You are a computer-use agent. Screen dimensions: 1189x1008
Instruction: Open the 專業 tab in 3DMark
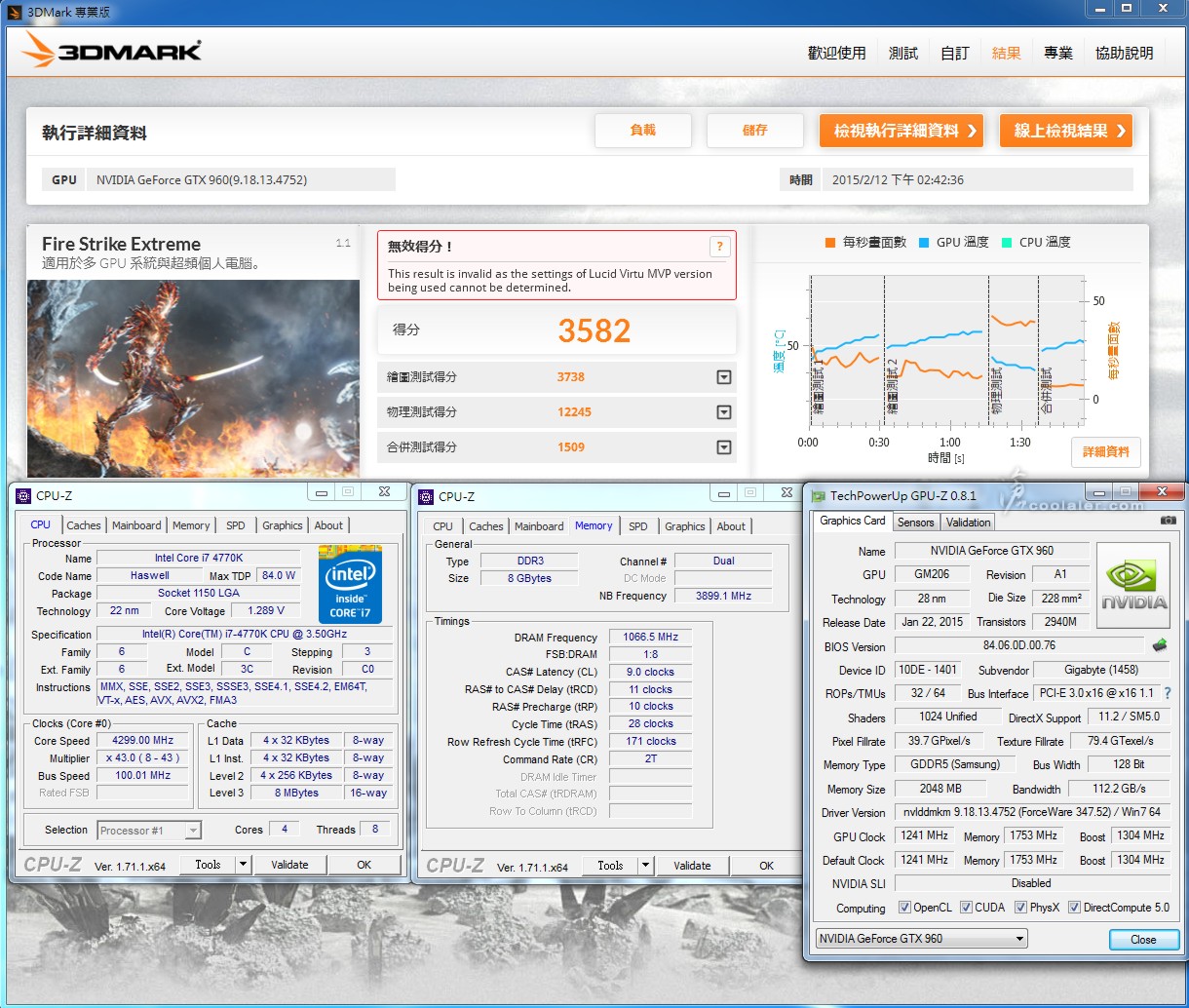tap(1058, 54)
